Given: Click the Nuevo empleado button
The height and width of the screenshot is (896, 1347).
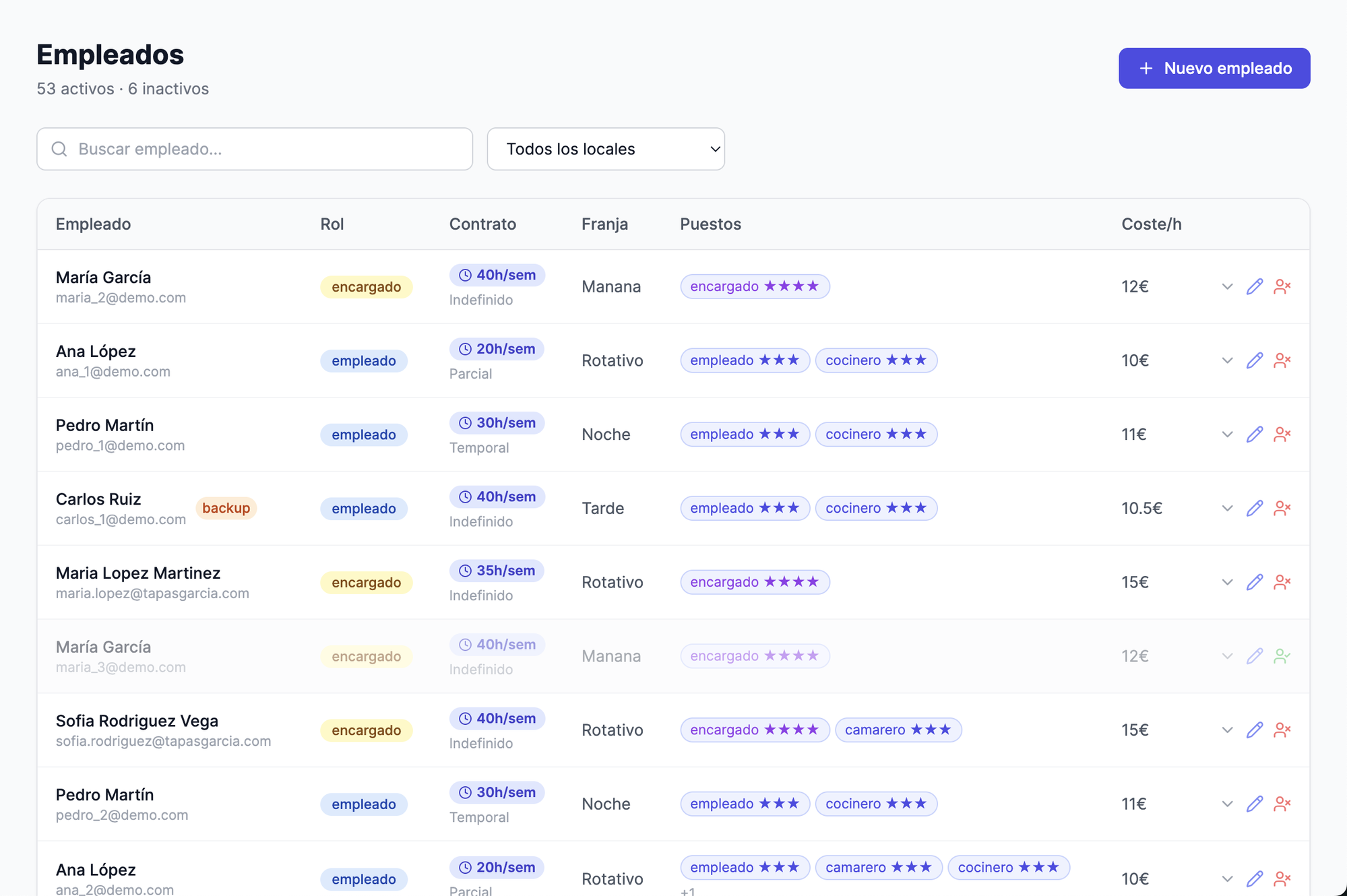Looking at the screenshot, I should pos(1214,68).
